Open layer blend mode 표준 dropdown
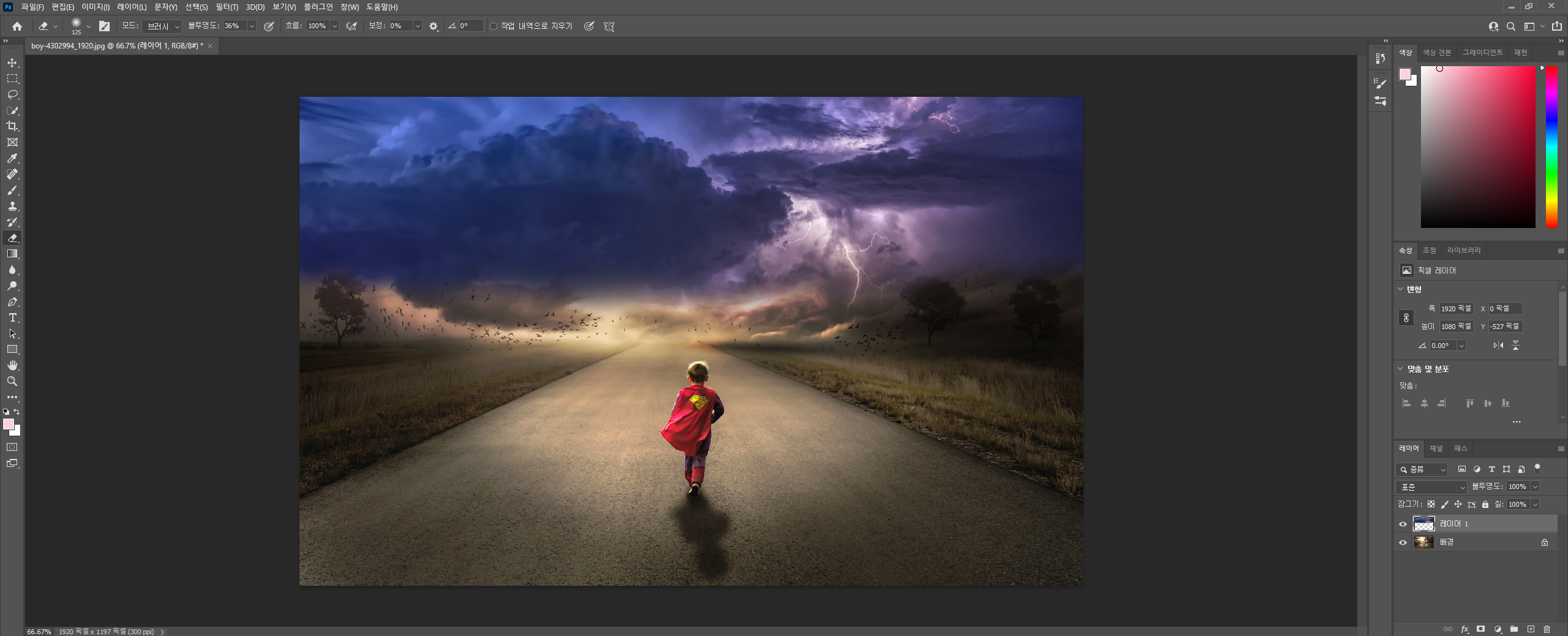 1431,487
